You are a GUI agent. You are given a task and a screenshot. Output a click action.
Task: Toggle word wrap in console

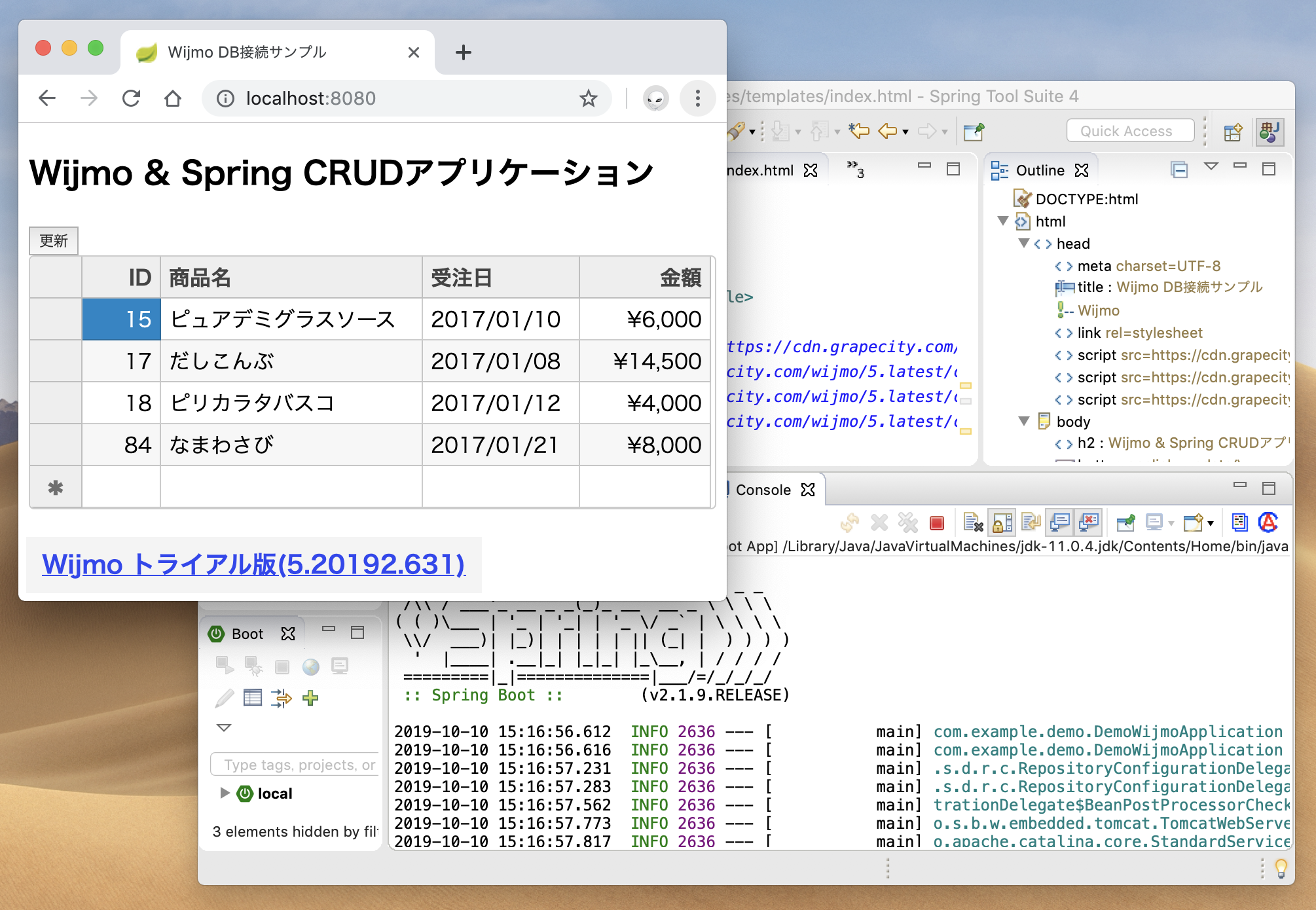[1031, 522]
